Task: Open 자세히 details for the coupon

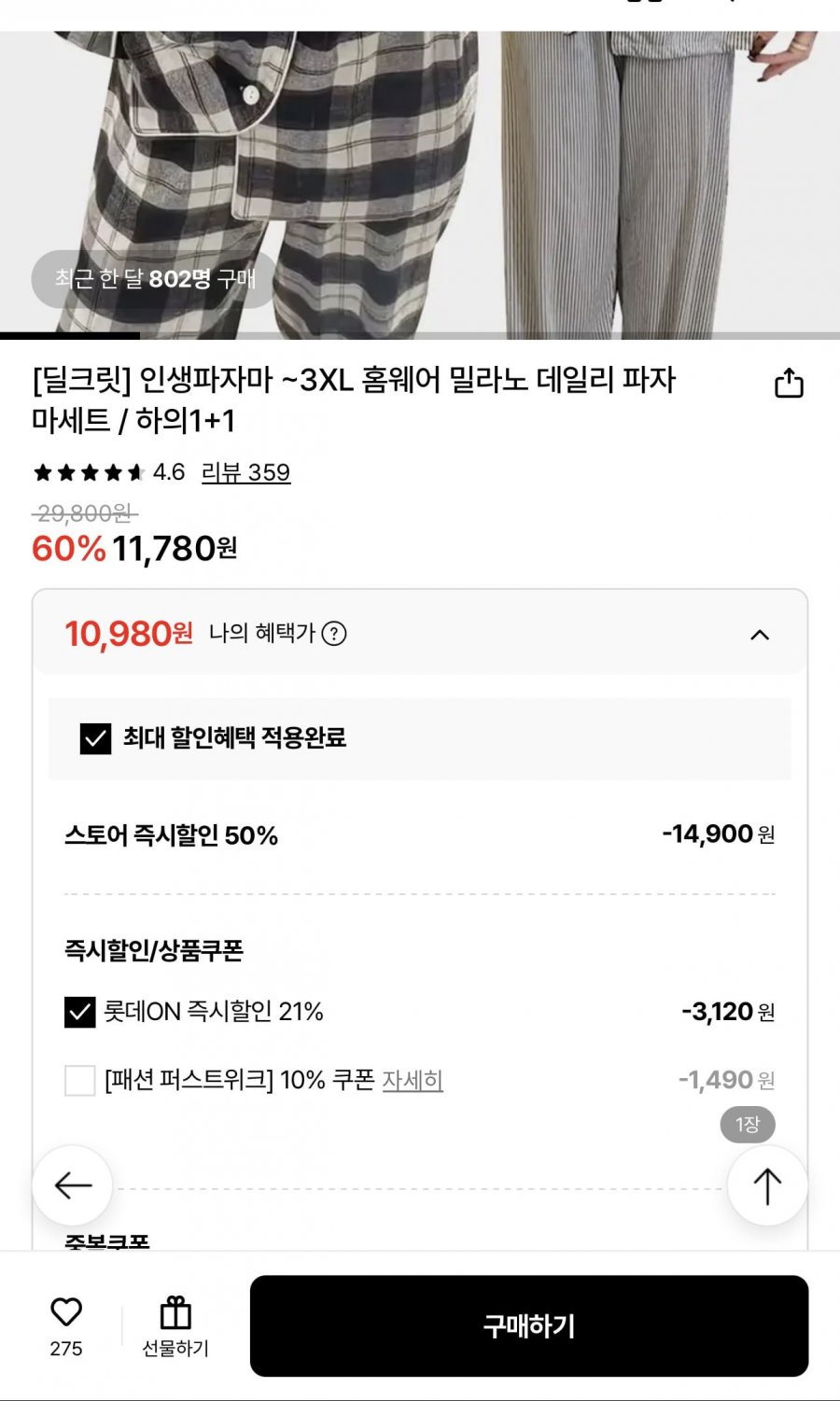Action: tap(413, 1081)
